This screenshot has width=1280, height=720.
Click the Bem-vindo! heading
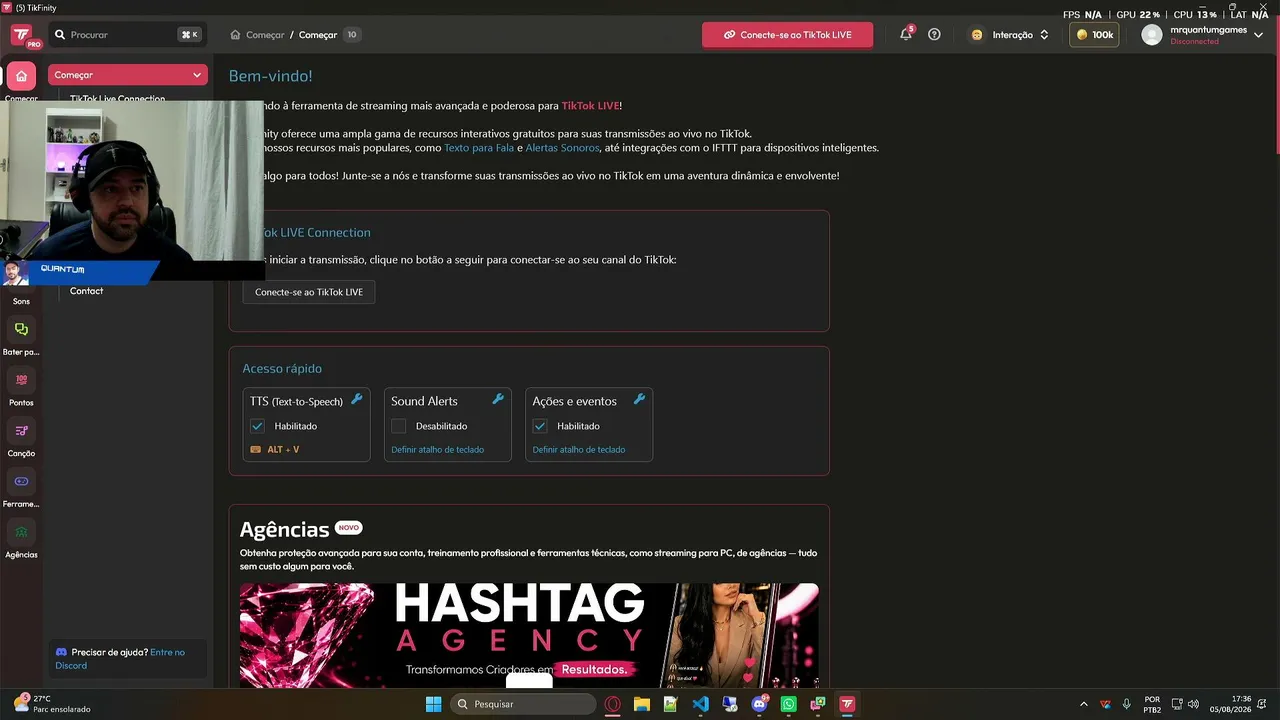coord(270,76)
